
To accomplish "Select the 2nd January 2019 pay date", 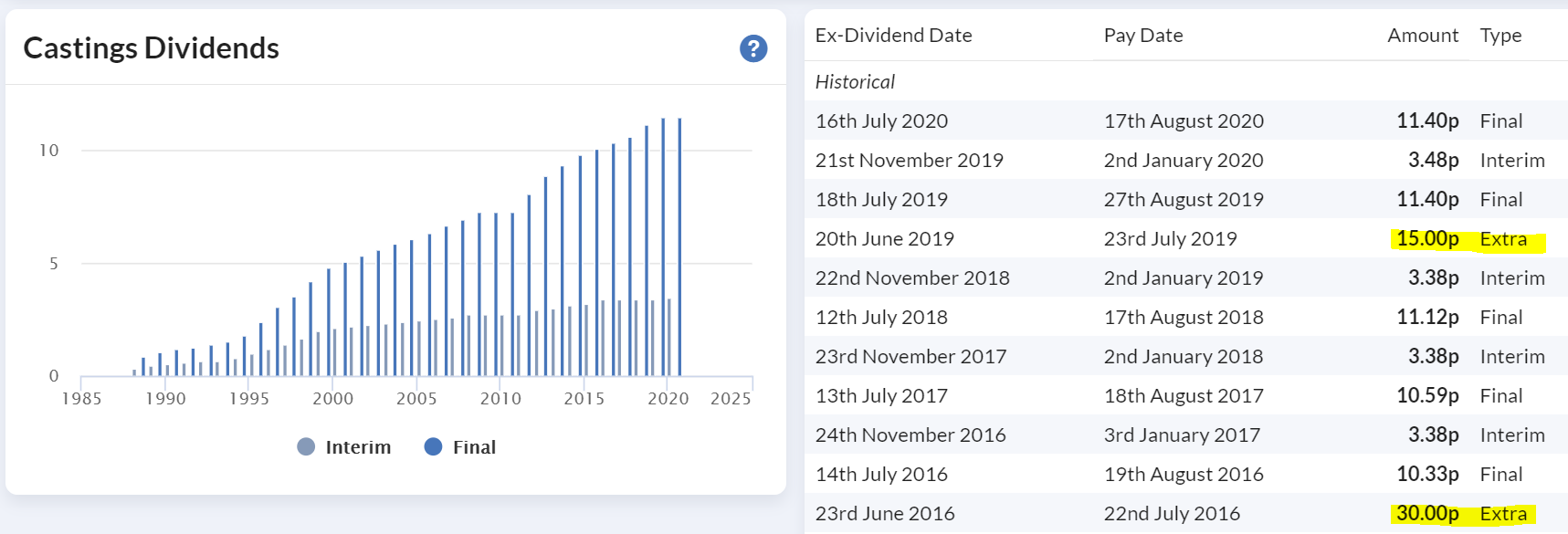I will (1184, 278).
